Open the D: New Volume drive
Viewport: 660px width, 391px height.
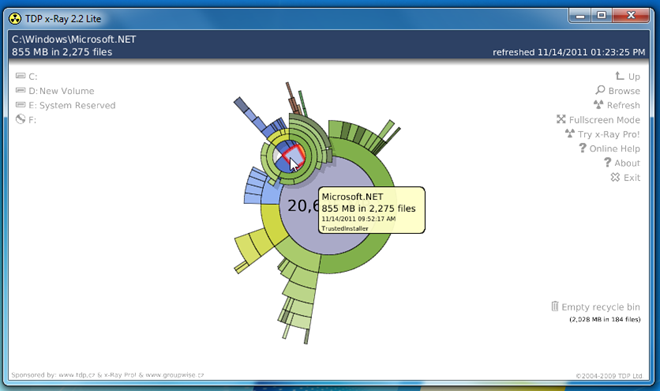click(55, 91)
